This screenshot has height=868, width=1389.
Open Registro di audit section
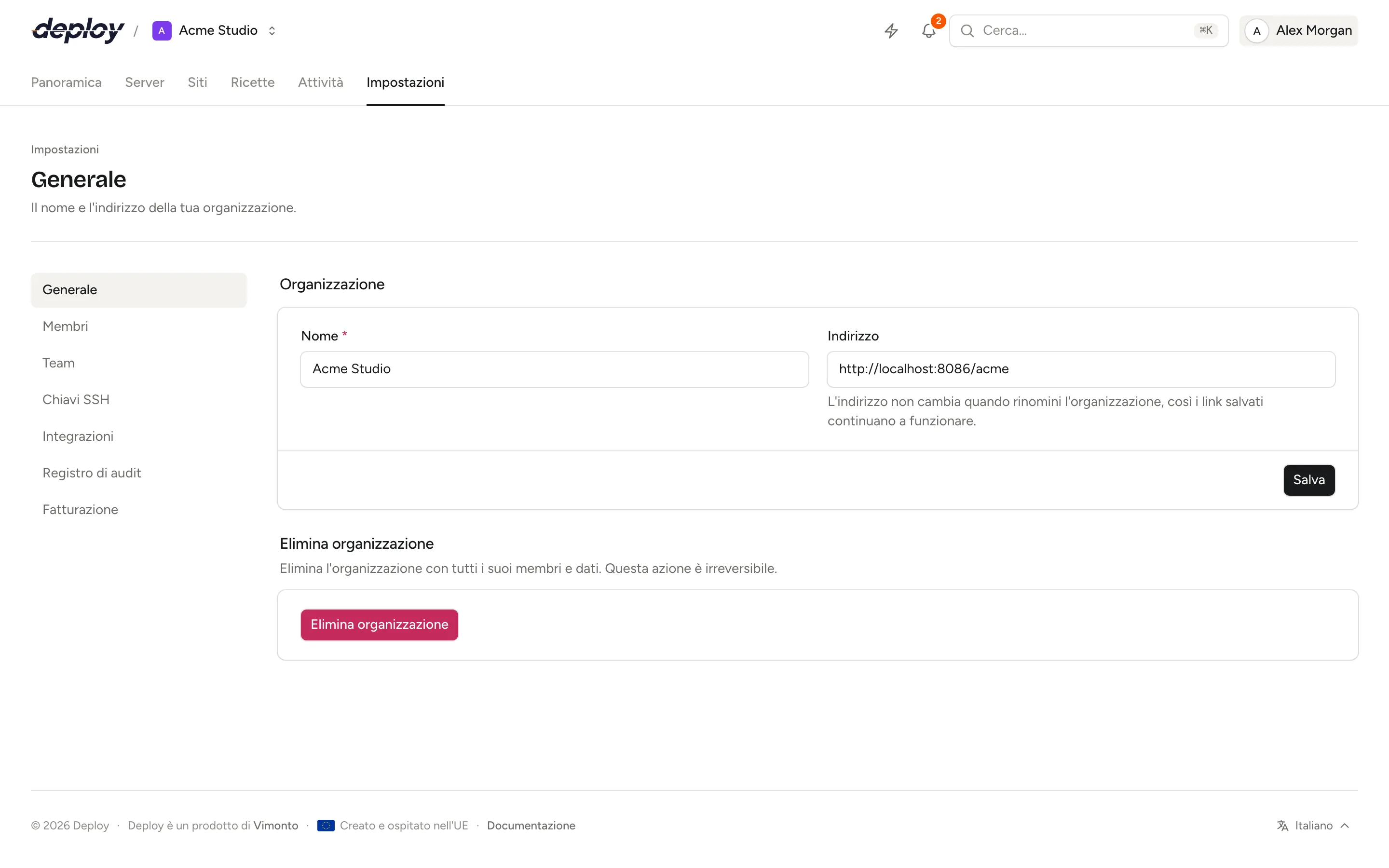pyautogui.click(x=139, y=473)
